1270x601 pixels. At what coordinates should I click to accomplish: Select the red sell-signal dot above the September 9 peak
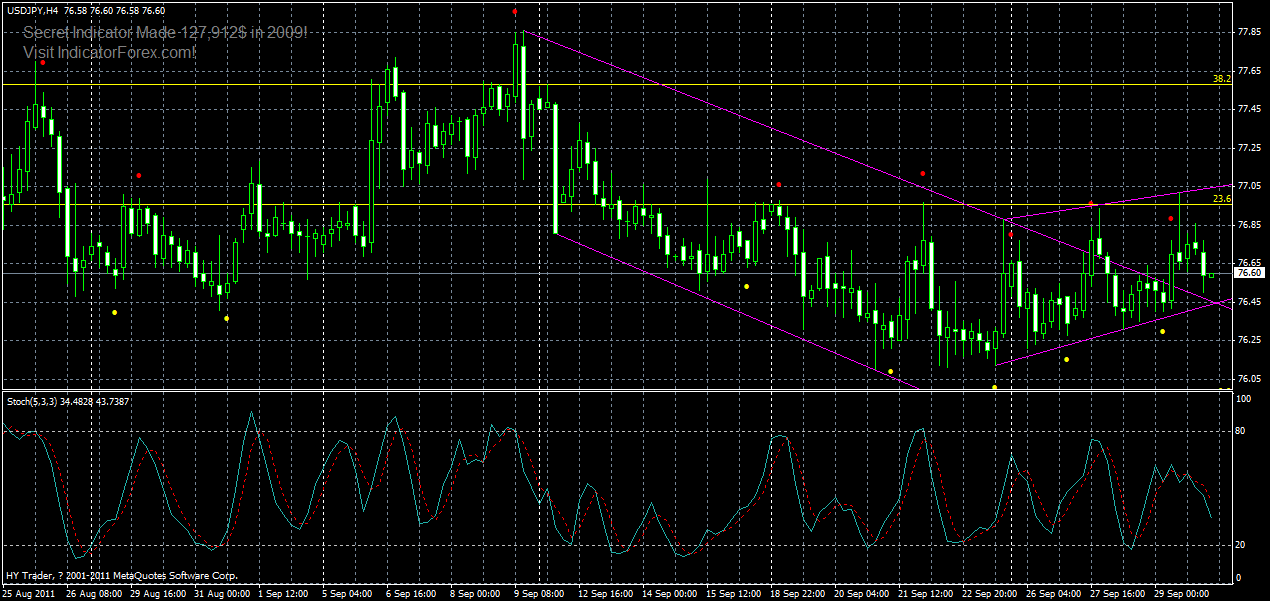[515, 10]
